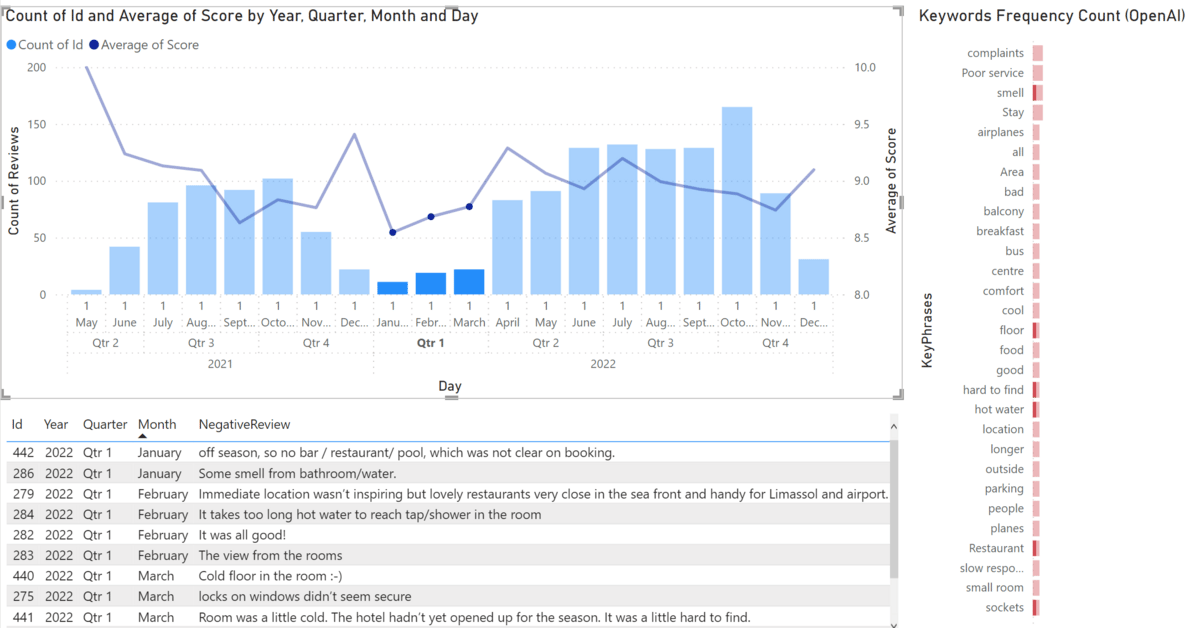Sort table by the Month column header
Viewport: 1200px width, 628px height.
tap(157, 425)
